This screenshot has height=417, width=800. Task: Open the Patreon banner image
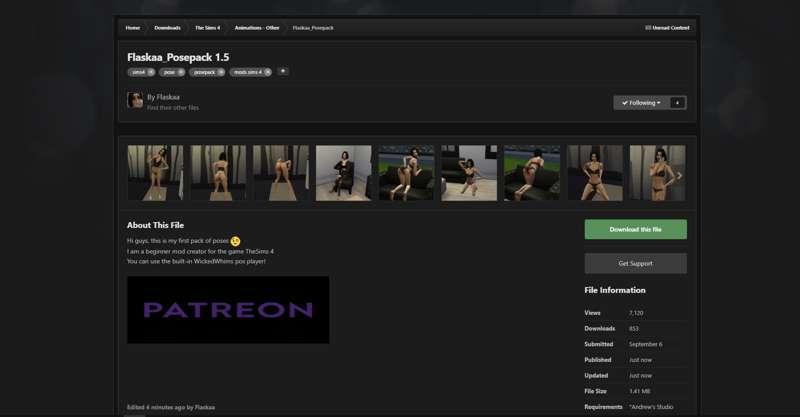[228, 310]
